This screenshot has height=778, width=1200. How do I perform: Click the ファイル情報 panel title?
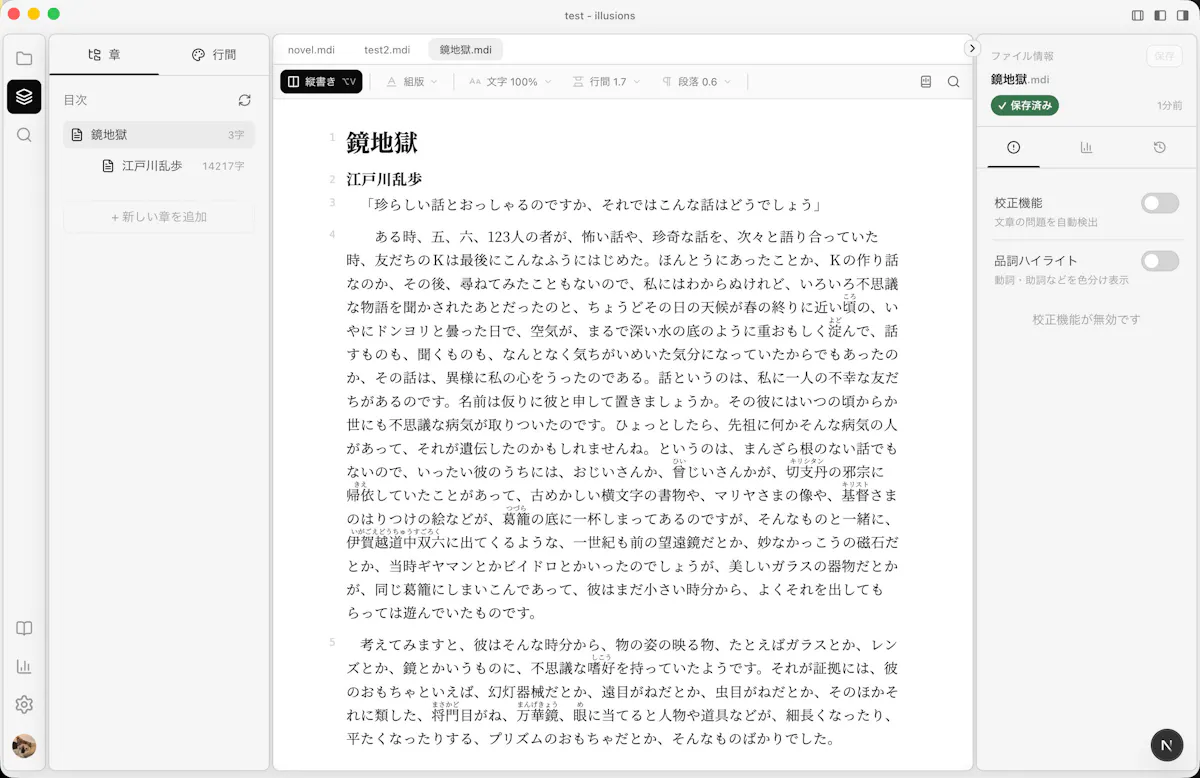(1022, 56)
